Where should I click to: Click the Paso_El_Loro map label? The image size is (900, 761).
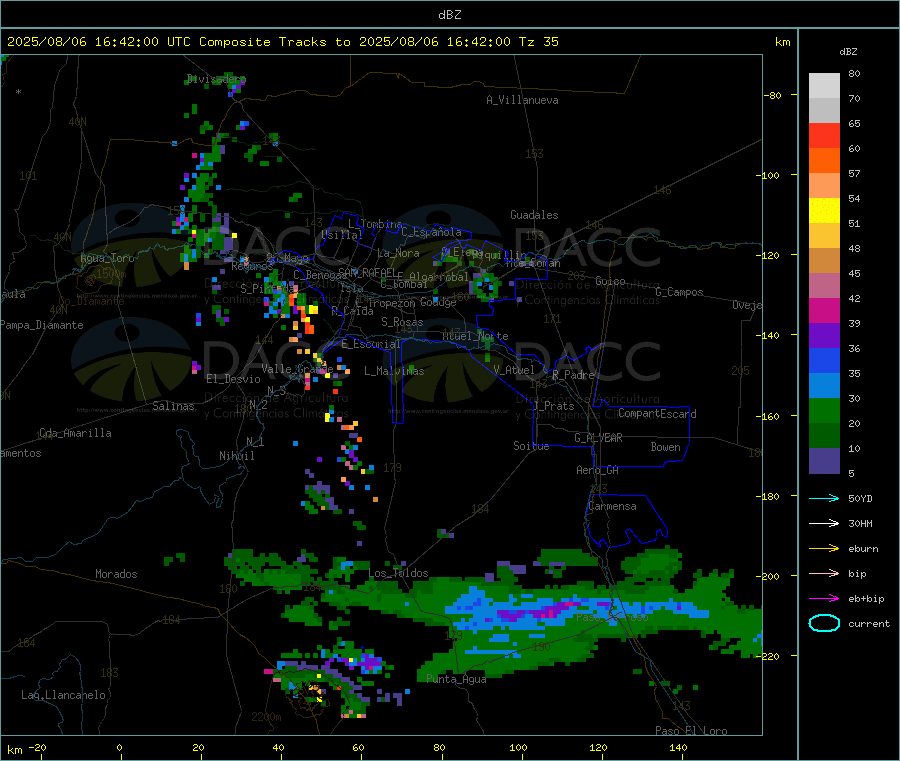[692, 731]
